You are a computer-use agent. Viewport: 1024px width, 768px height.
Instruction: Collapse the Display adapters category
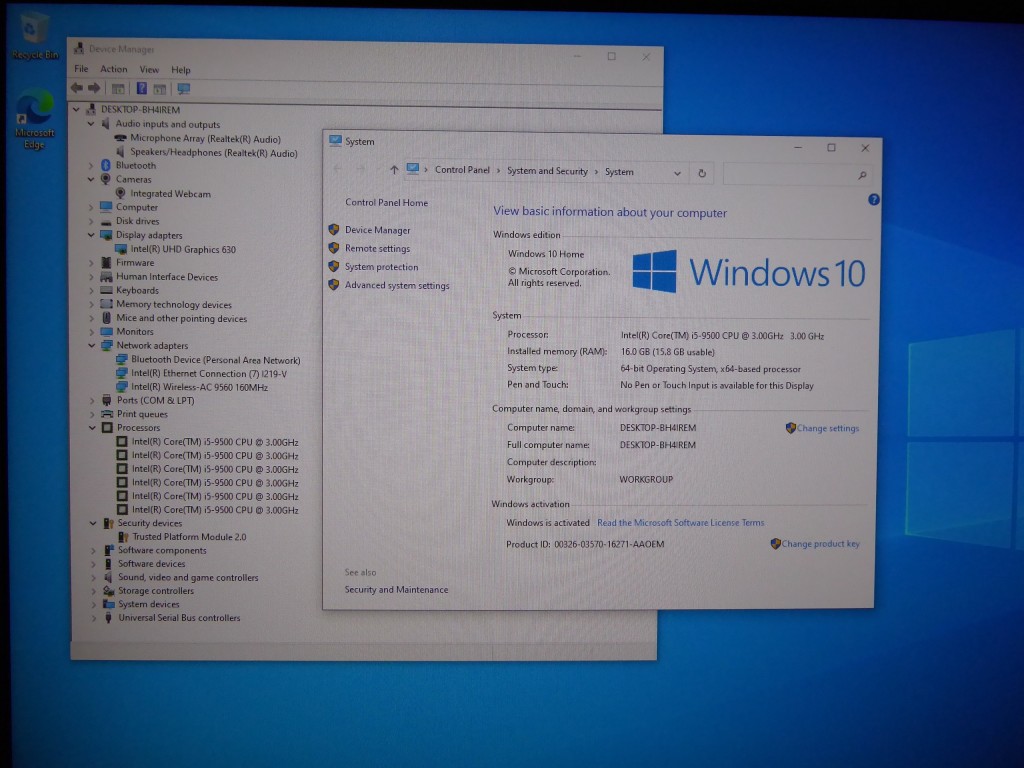coord(91,235)
